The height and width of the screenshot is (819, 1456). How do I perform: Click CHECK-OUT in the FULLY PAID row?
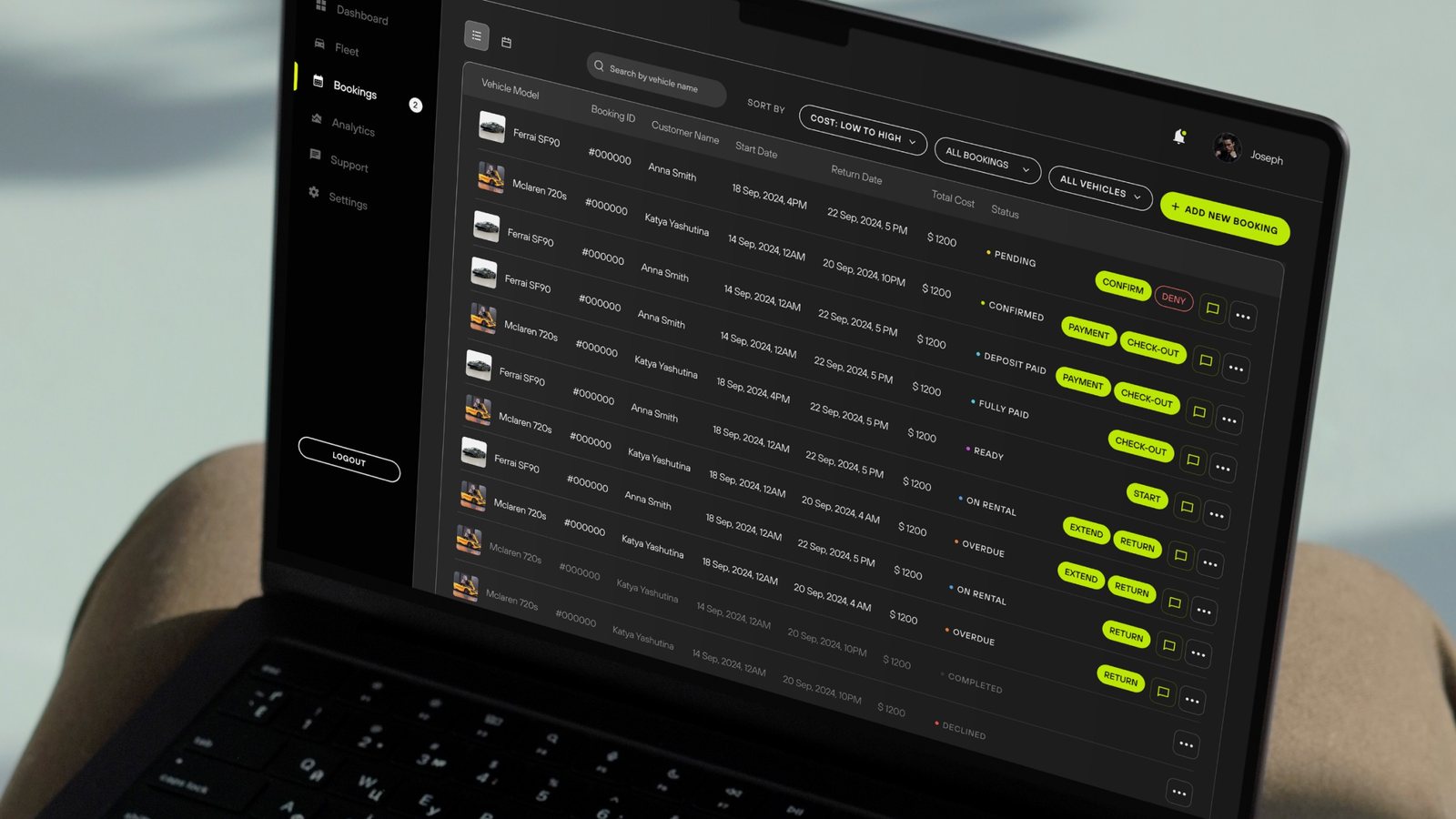pyautogui.click(x=1141, y=446)
